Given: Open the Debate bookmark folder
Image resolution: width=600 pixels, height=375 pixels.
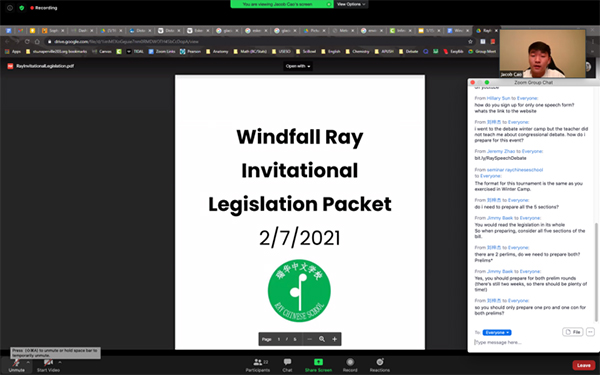Looking at the screenshot, I should pos(408,51).
